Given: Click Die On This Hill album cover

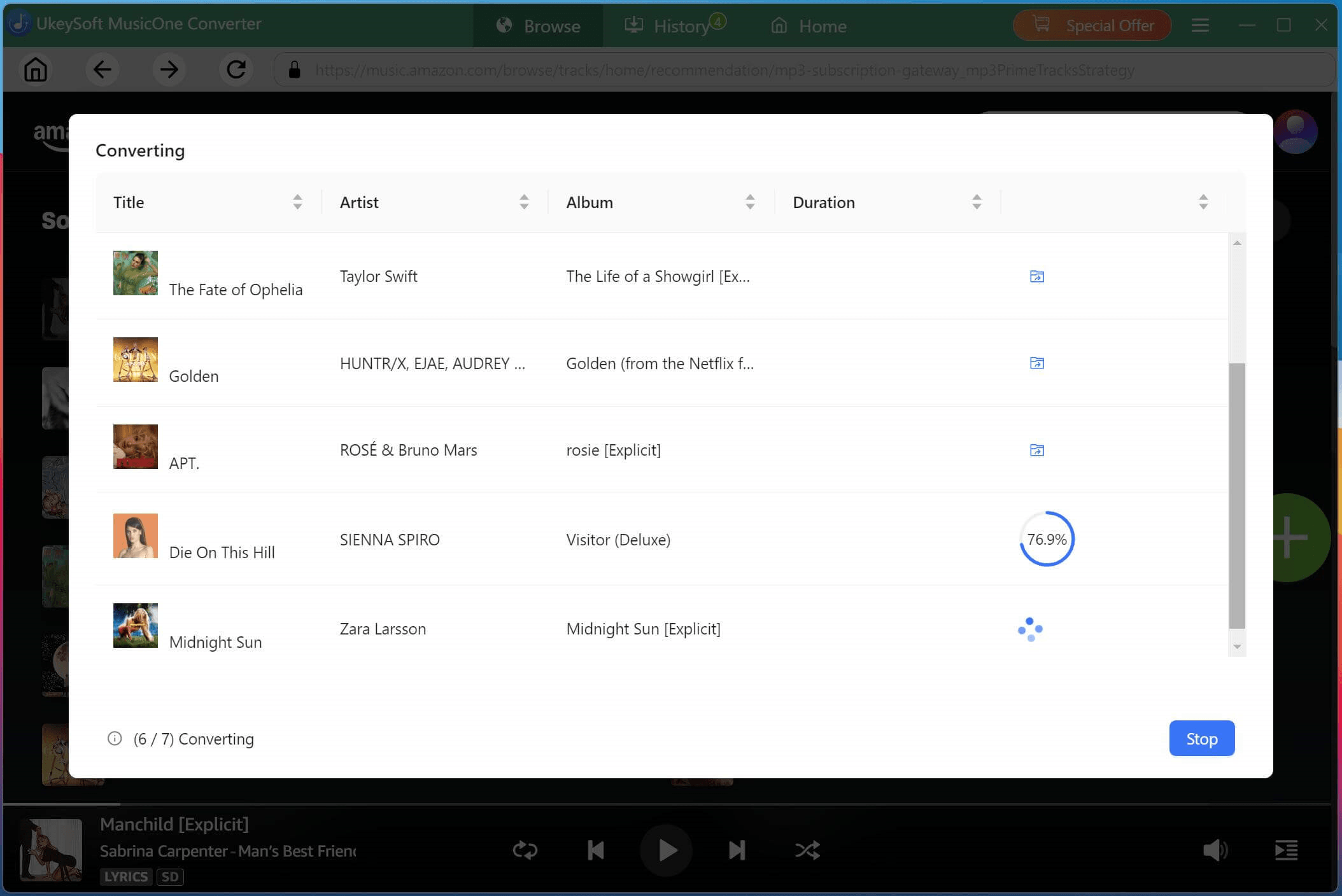Looking at the screenshot, I should click(136, 536).
